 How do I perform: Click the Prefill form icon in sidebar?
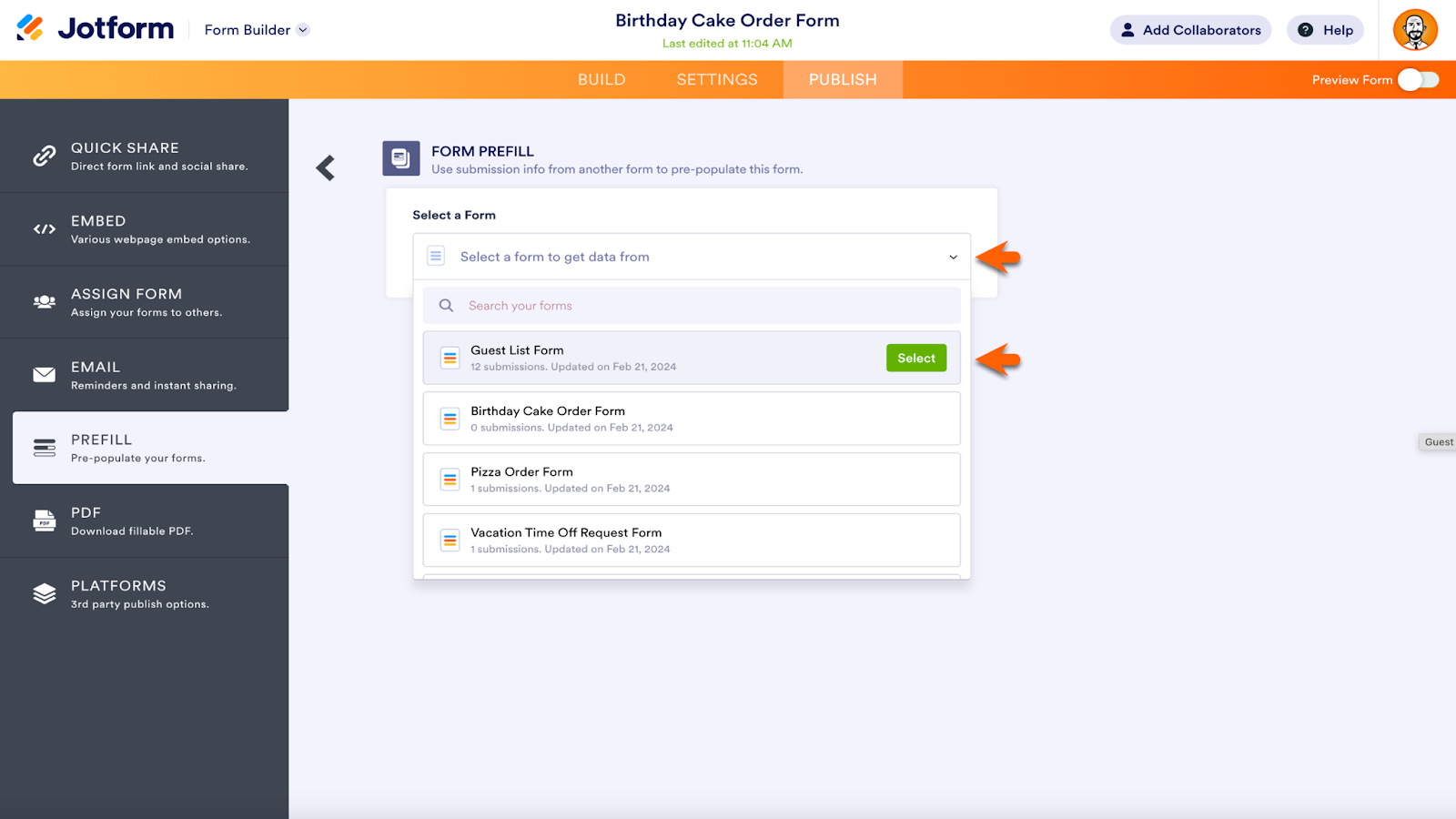pyautogui.click(x=44, y=448)
